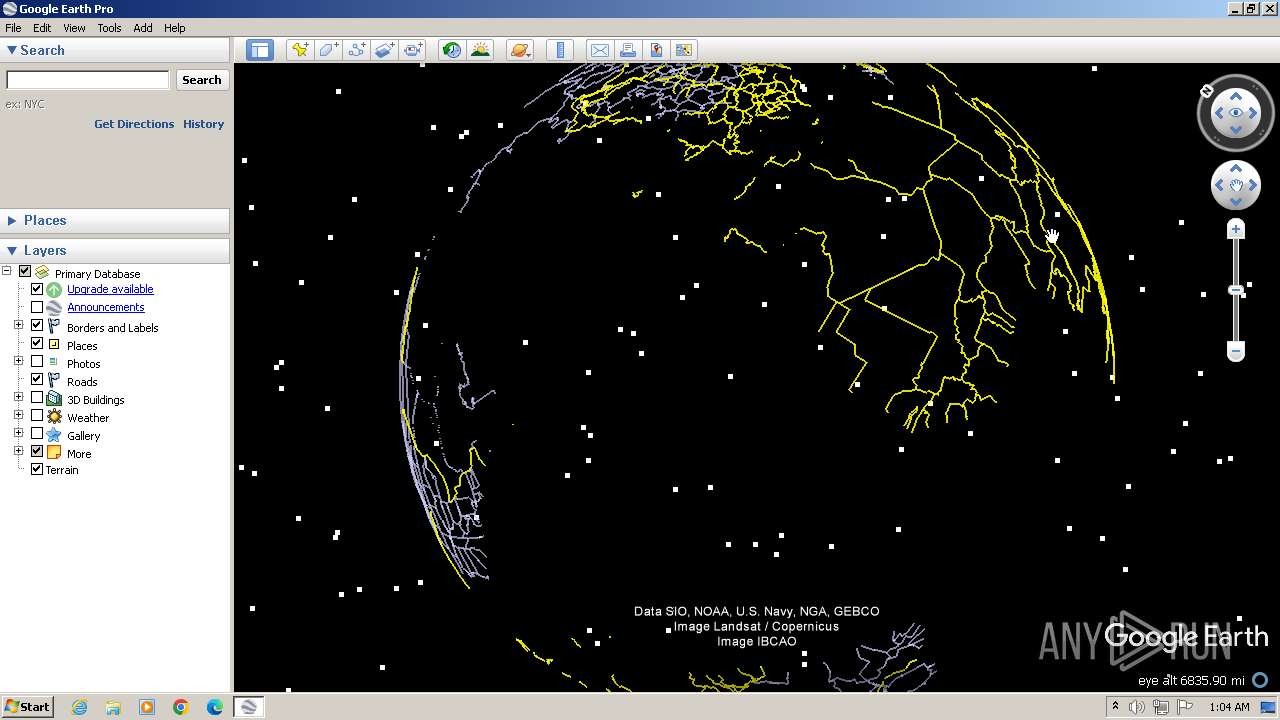Open Microsoft Edge from taskbar
This screenshot has width=1280, height=720.
pos(215,707)
